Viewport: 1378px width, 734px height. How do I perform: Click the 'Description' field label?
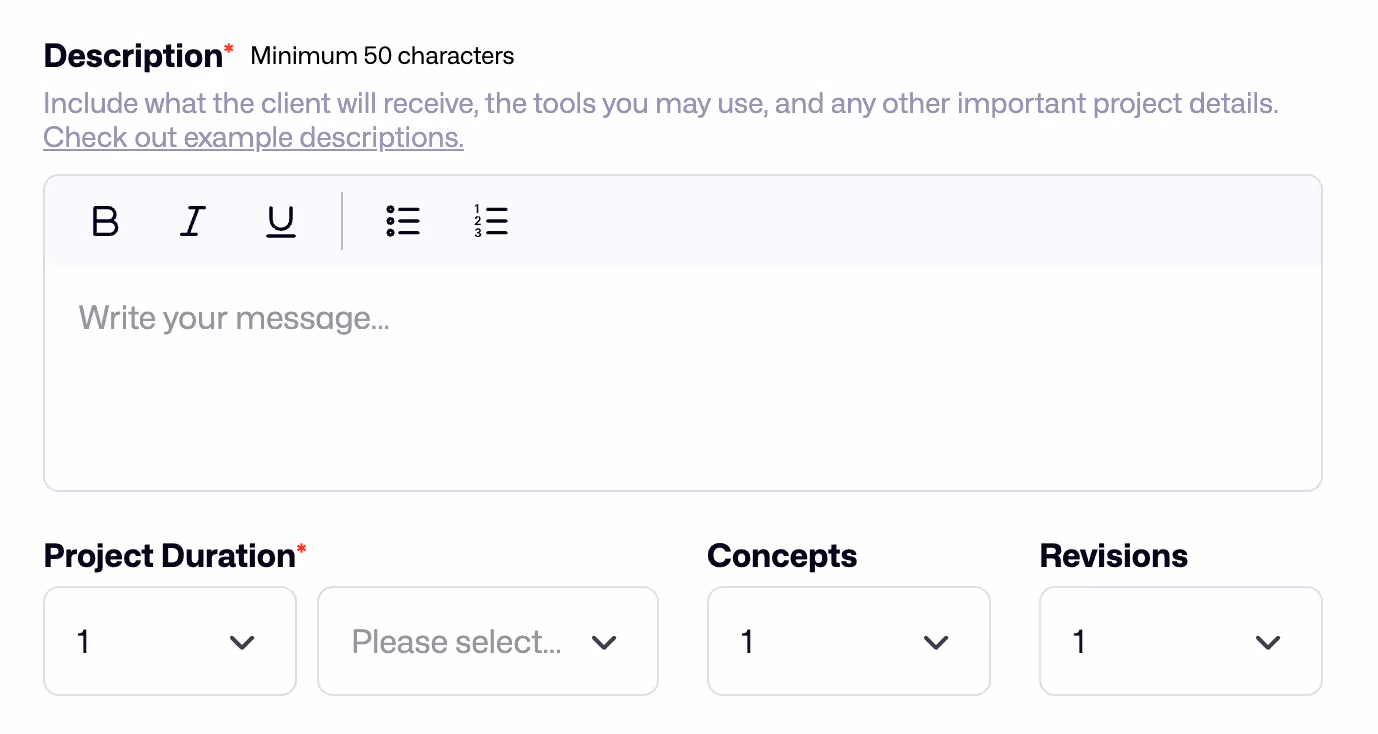pyautogui.click(x=133, y=56)
